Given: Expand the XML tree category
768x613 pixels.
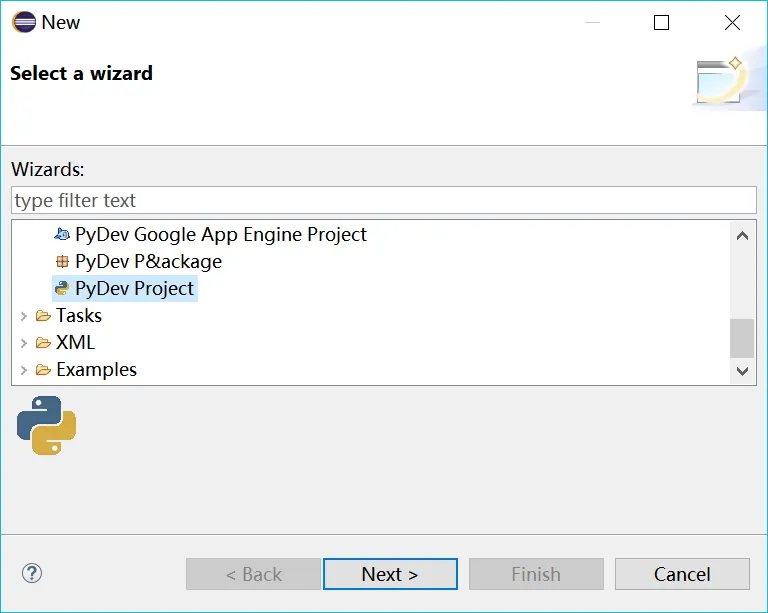Looking at the screenshot, I should pyautogui.click(x=24, y=343).
